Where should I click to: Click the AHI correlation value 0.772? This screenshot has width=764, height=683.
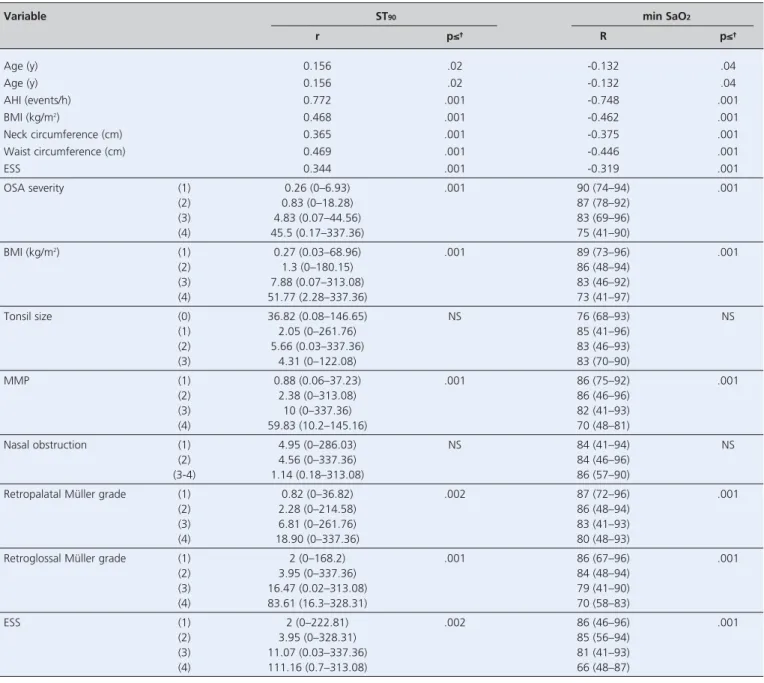coord(317,100)
